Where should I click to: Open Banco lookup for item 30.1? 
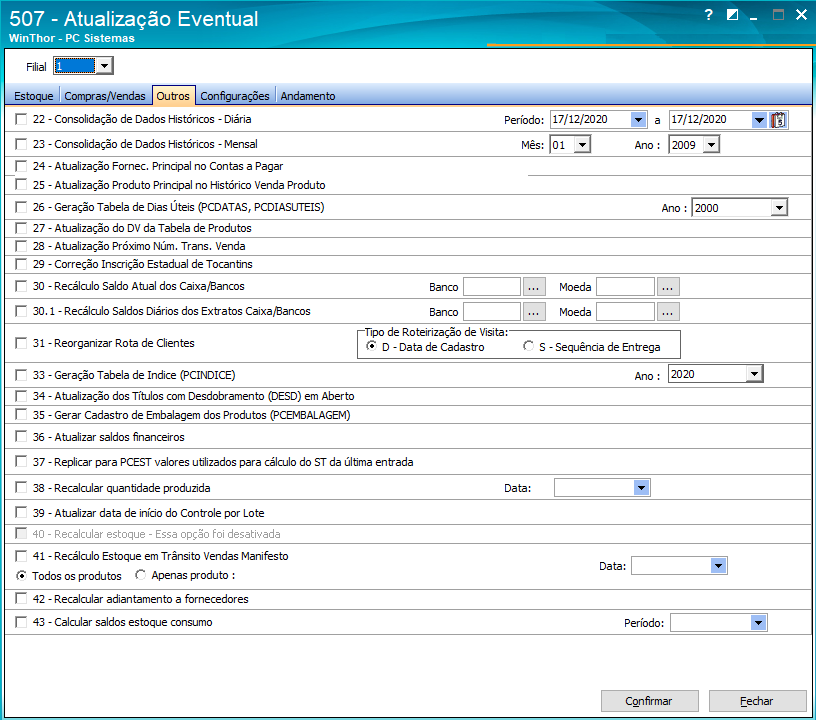pos(534,312)
